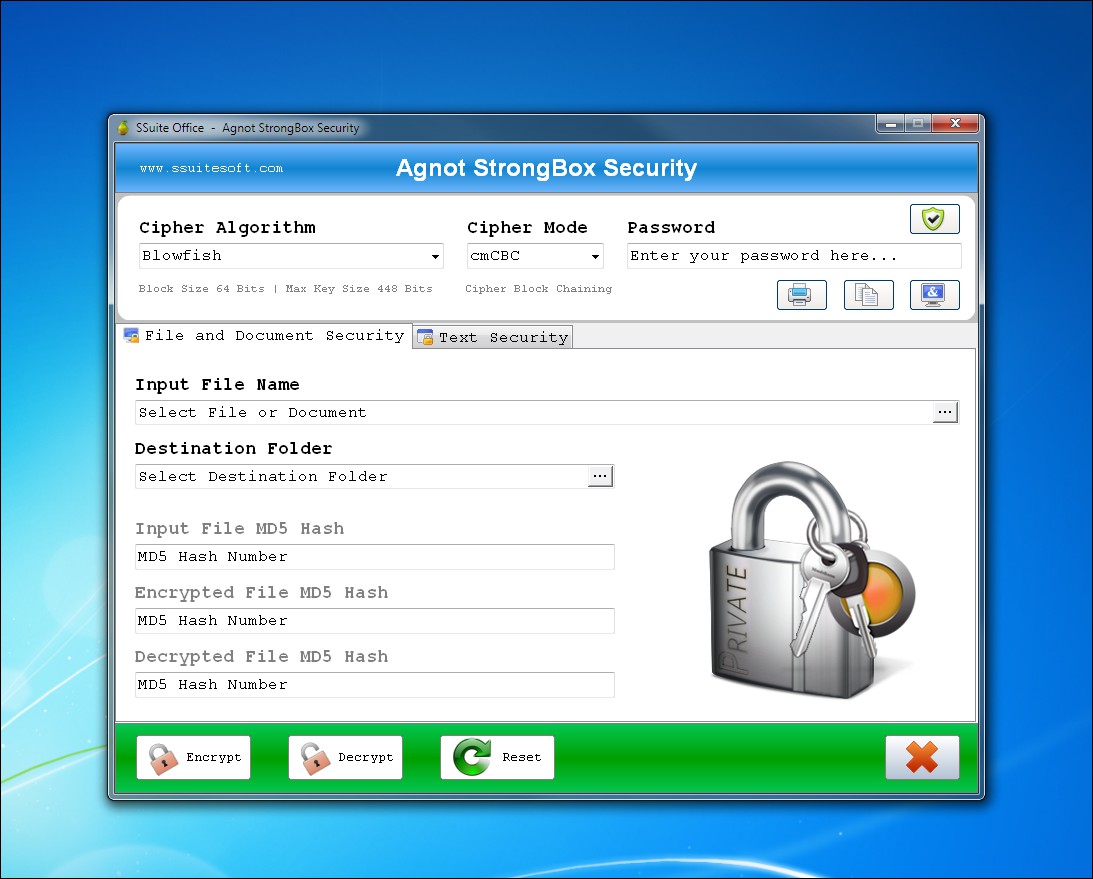Minimize the Agnot StrongBox window

tap(890, 123)
